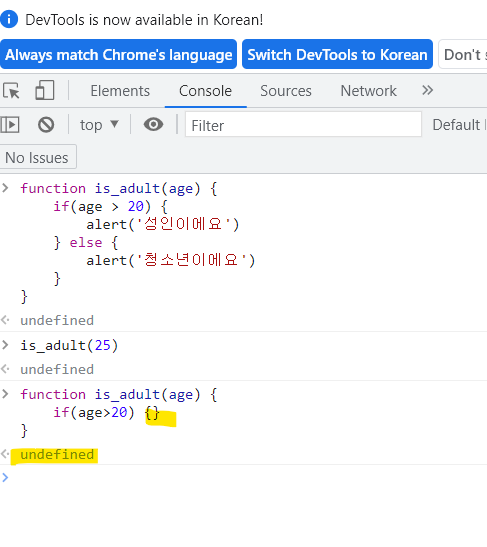Image resolution: width=487 pixels, height=547 pixels.
Task: Click first 'function is_adult(age) {' line
Action: click(119, 189)
